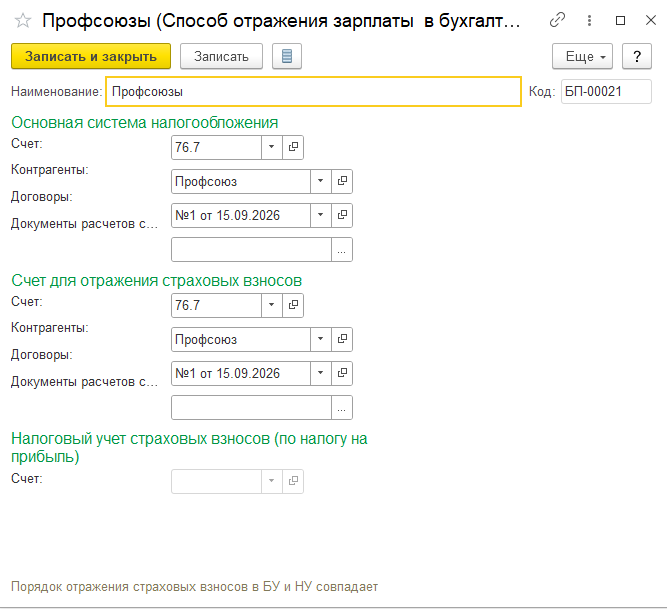Expand account dropdown in страховых взносов section
Image resolution: width=667 pixels, height=609 pixels.
[271, 305]
